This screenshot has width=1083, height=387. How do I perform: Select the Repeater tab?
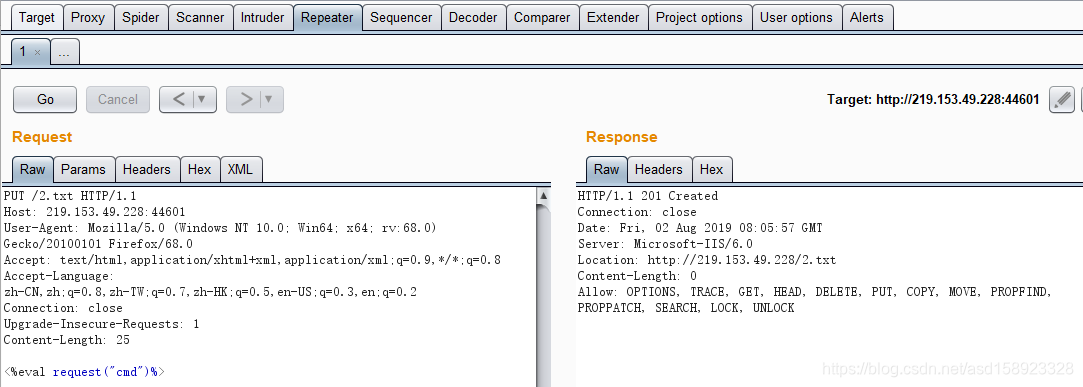click(327, 17)
